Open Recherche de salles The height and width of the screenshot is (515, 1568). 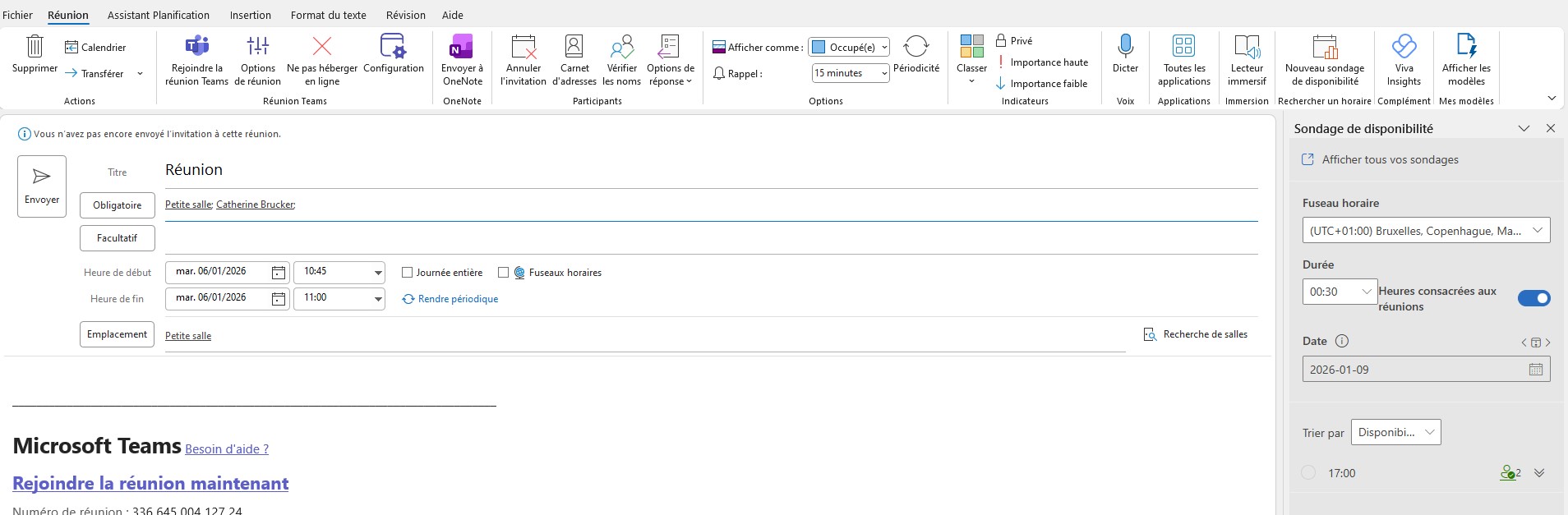point(1196,334)
